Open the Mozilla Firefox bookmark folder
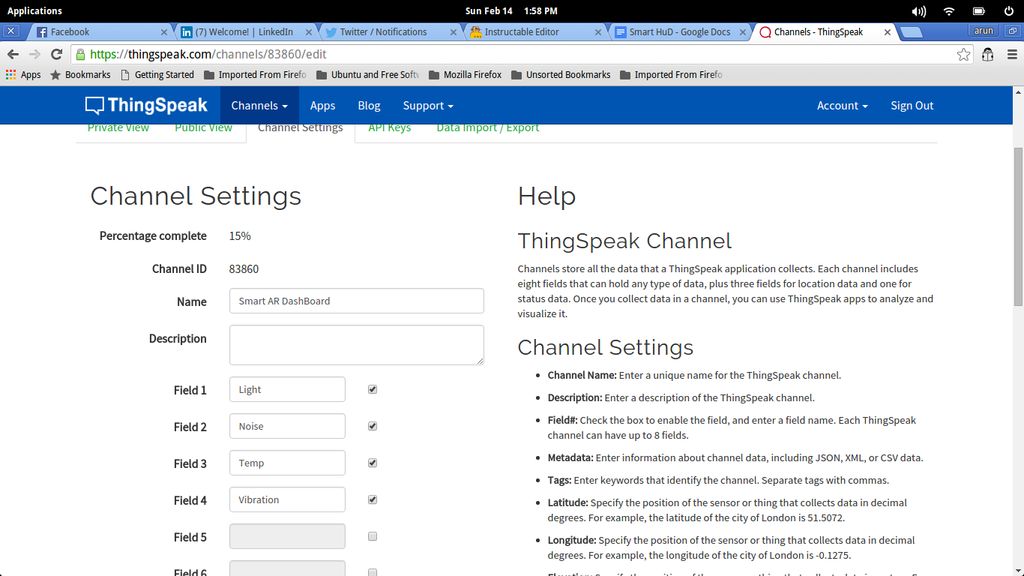 tap(465, 74)
